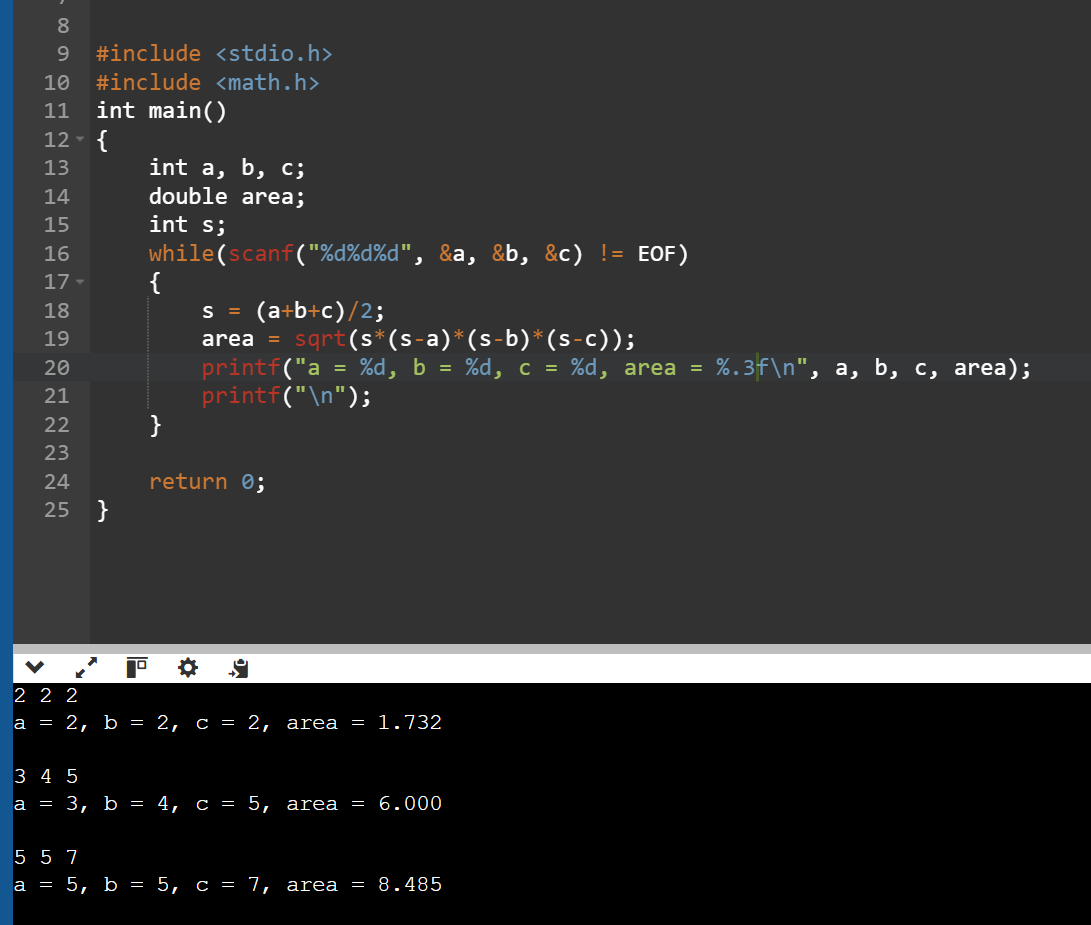The height and width of the screenshot is (925, 1091).
Task: Place cursor on '#include <math.h>' line
Action: coord(207,83)
